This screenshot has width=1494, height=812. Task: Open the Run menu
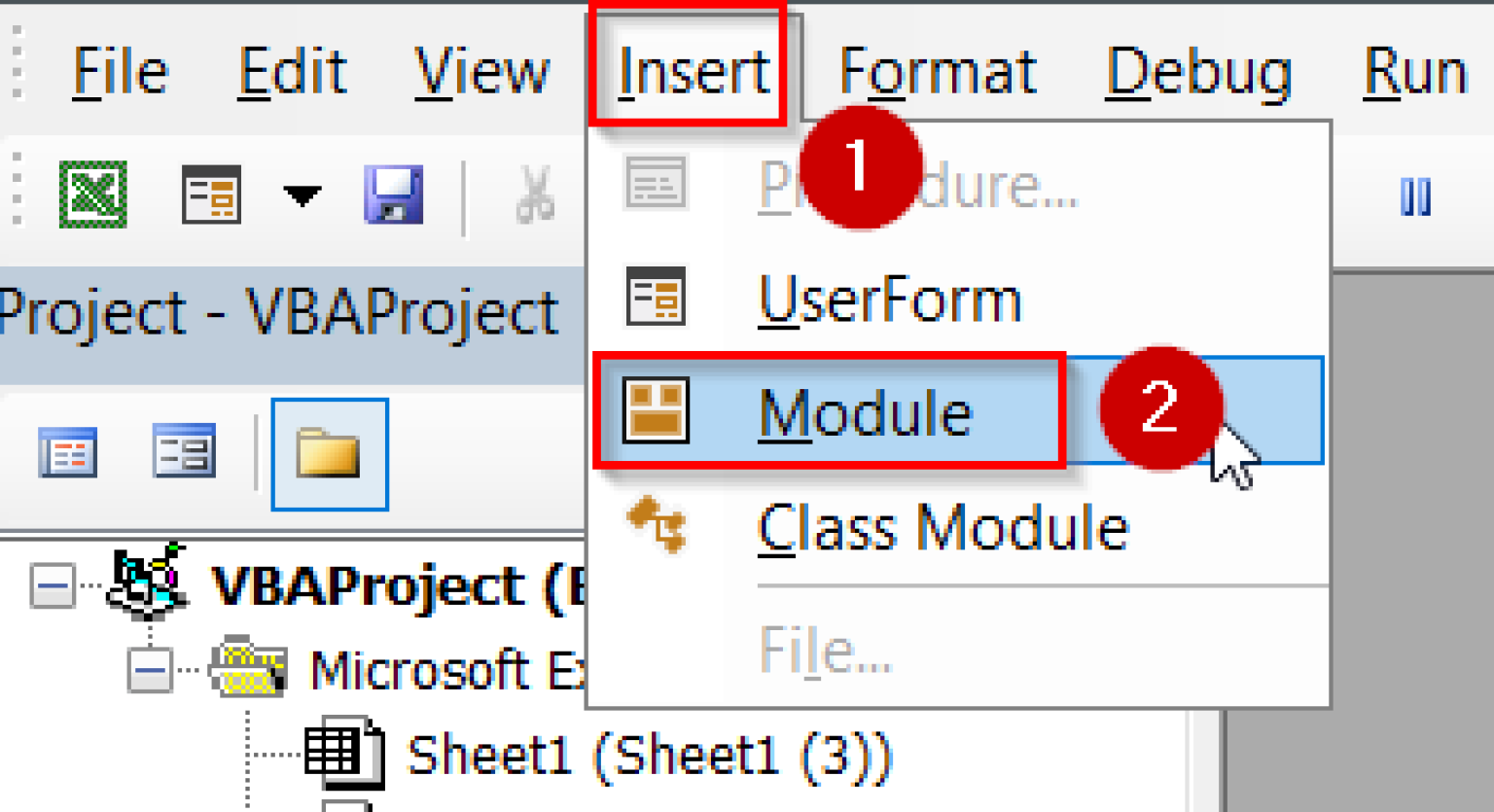(1412, 68)
